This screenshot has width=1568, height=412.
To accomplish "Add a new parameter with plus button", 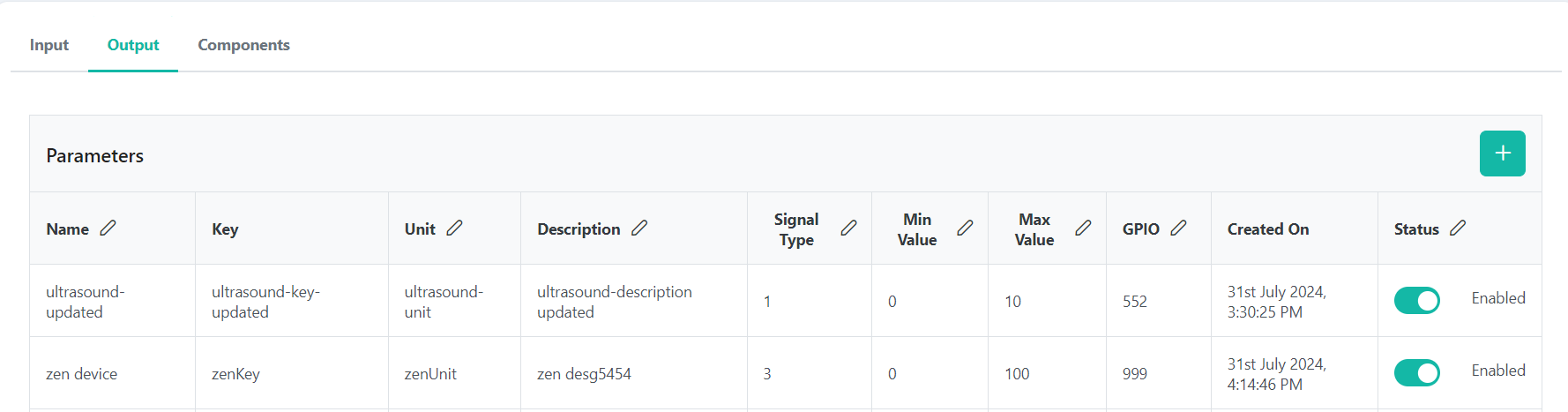I will [x=1502, y=154].
